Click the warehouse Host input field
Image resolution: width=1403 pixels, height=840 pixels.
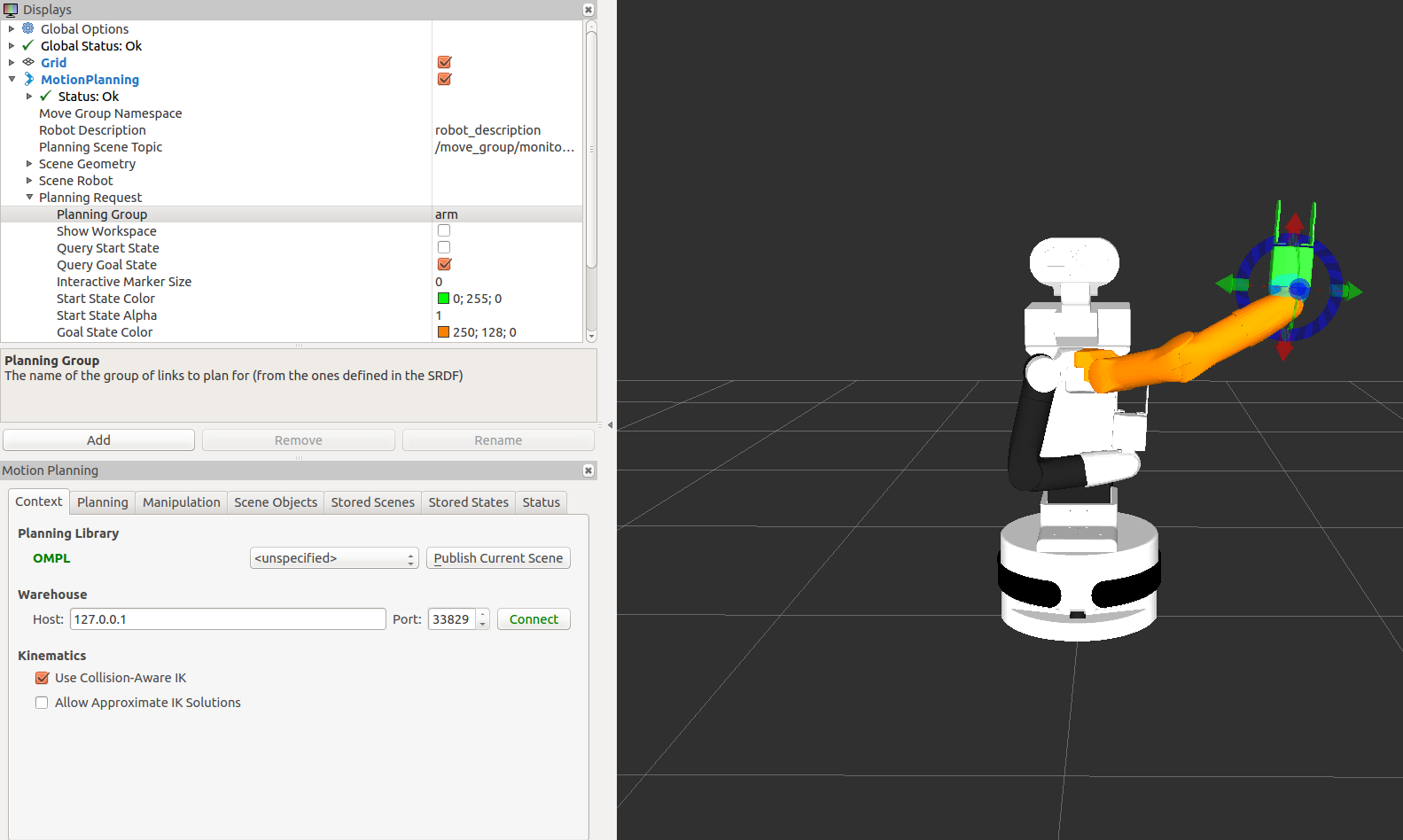(227, 619)
